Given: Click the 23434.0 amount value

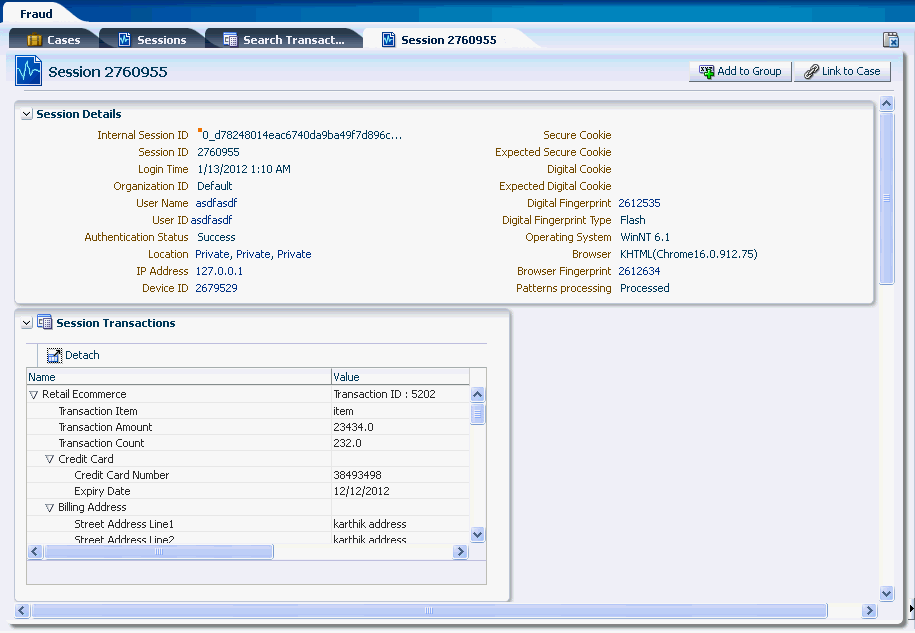Looking at the screenshot, I should pyautogui.click(x=353, y=427).
